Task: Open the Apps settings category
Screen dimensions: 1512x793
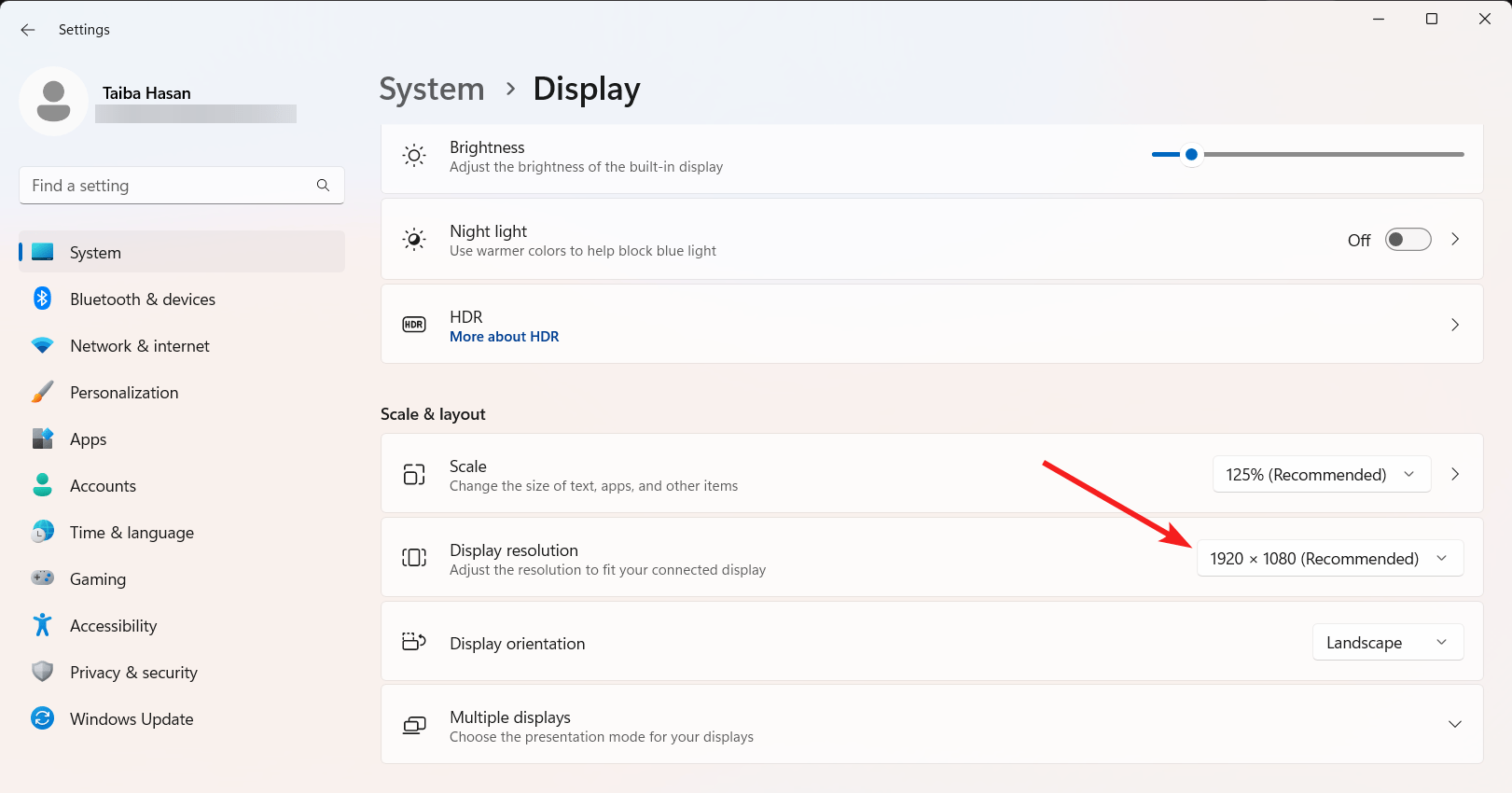Action: click(89, 439)
